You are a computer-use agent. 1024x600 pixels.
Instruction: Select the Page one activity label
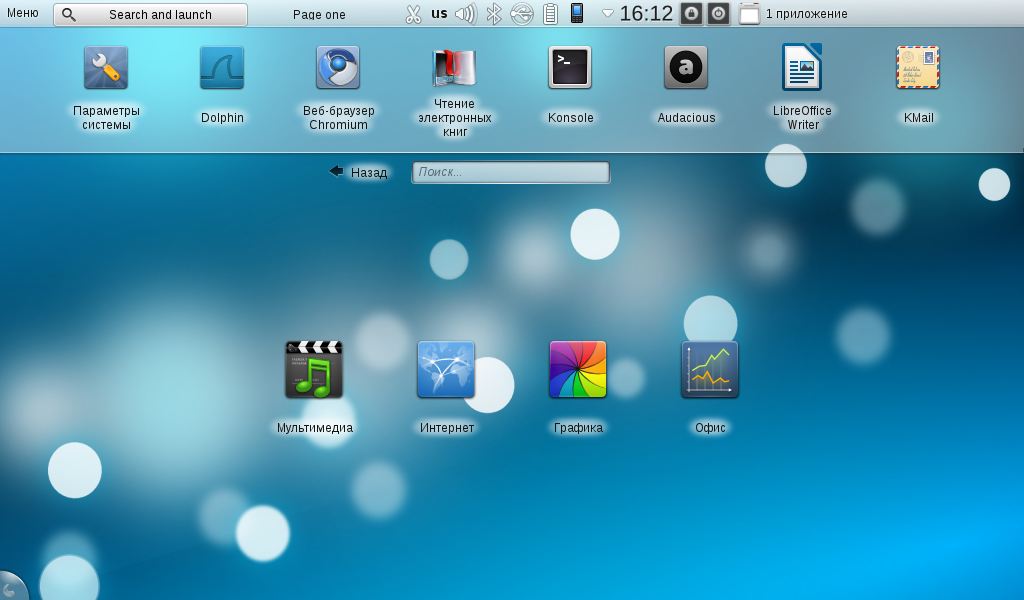coord(319,14)
